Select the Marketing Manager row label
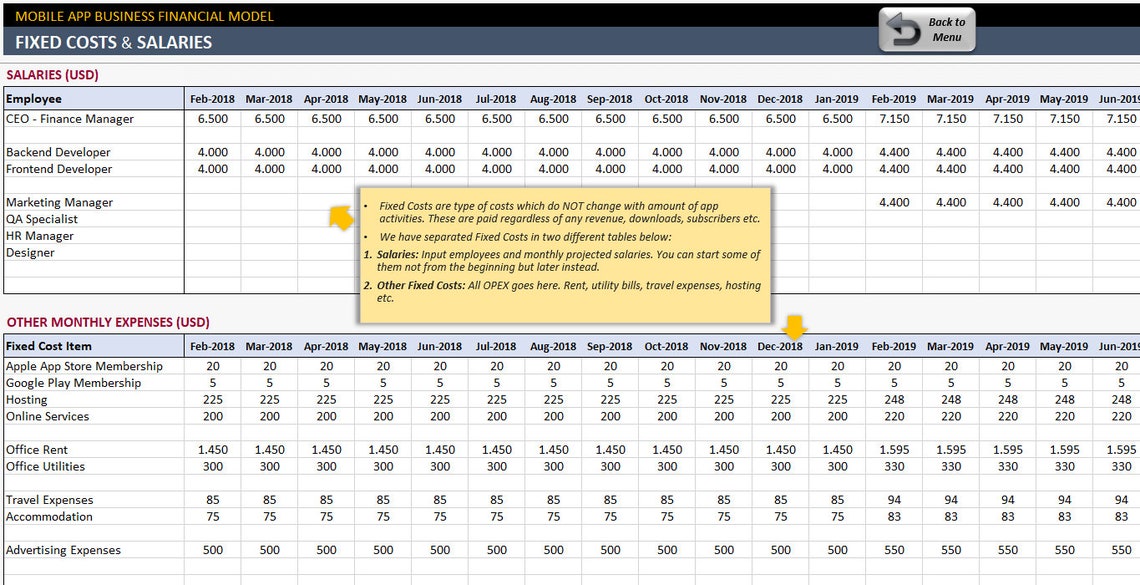The height and width of the screenshot is (585, 1140). [x=59, y=202]
